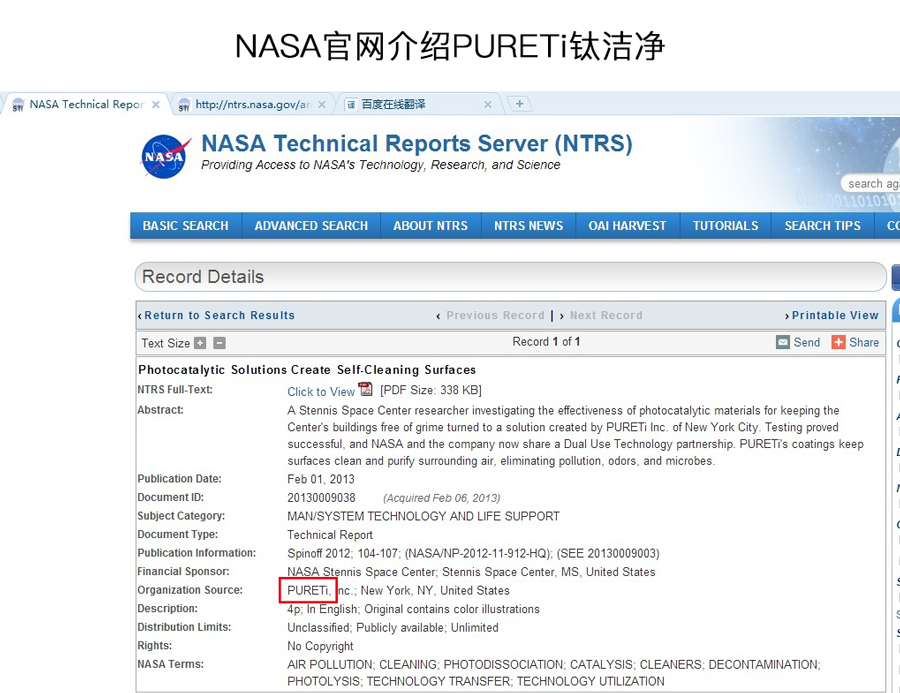Click the Send envelope icon
The height and width of the screenshot is (693, 900).
pyautogui.click(x=782, y=342)
